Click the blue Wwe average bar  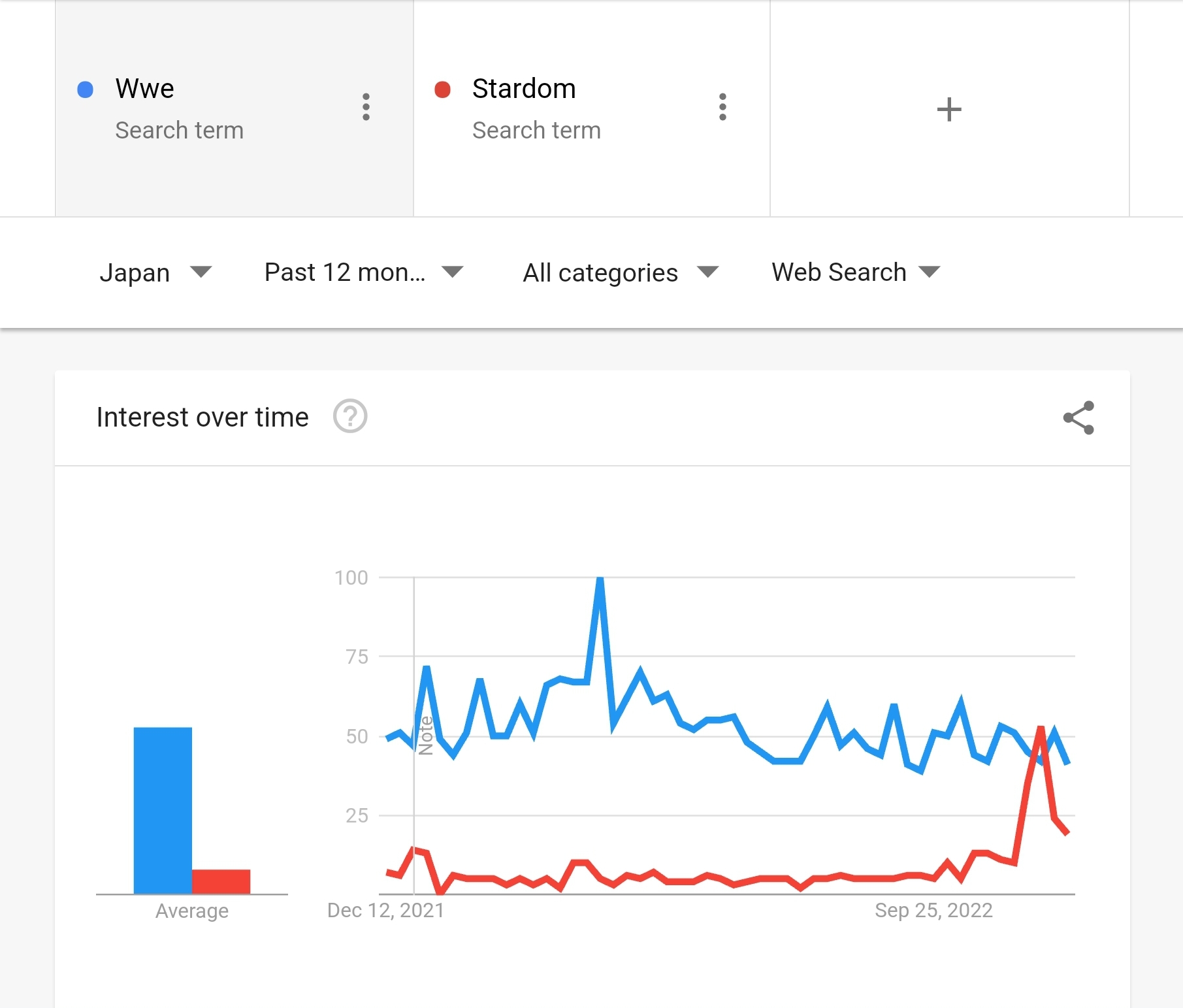pyautogui.click(x=163, y=810)
